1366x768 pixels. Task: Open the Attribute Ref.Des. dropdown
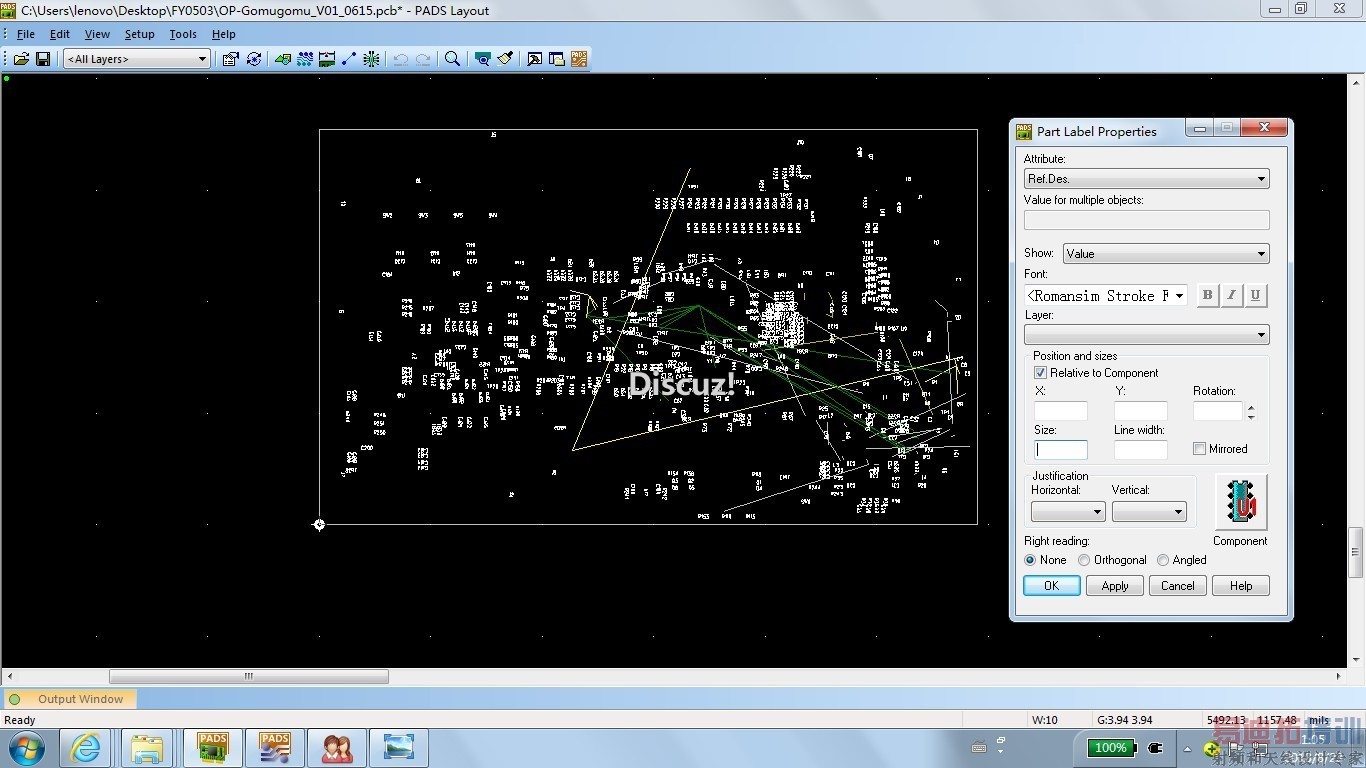(x=1147, y=179)
